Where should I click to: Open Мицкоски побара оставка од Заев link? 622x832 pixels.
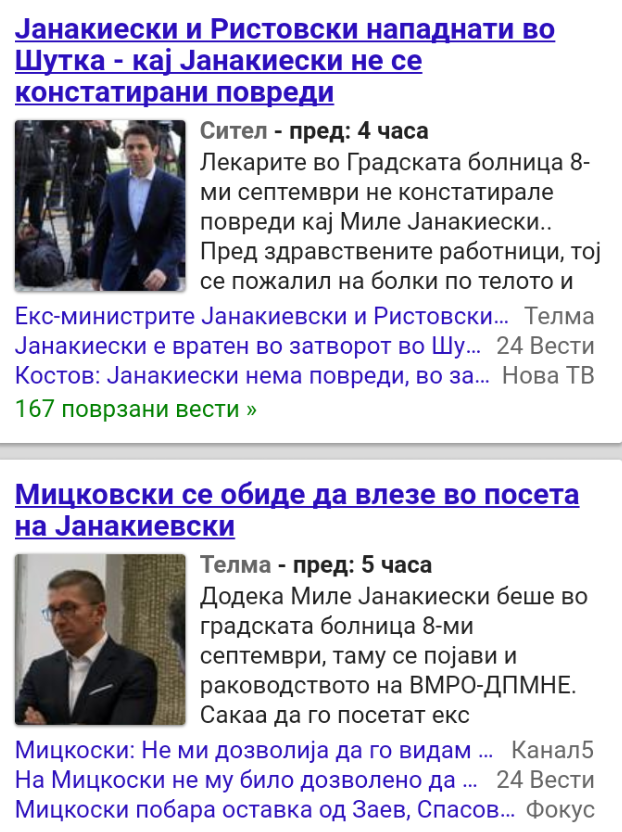[265, 810]
